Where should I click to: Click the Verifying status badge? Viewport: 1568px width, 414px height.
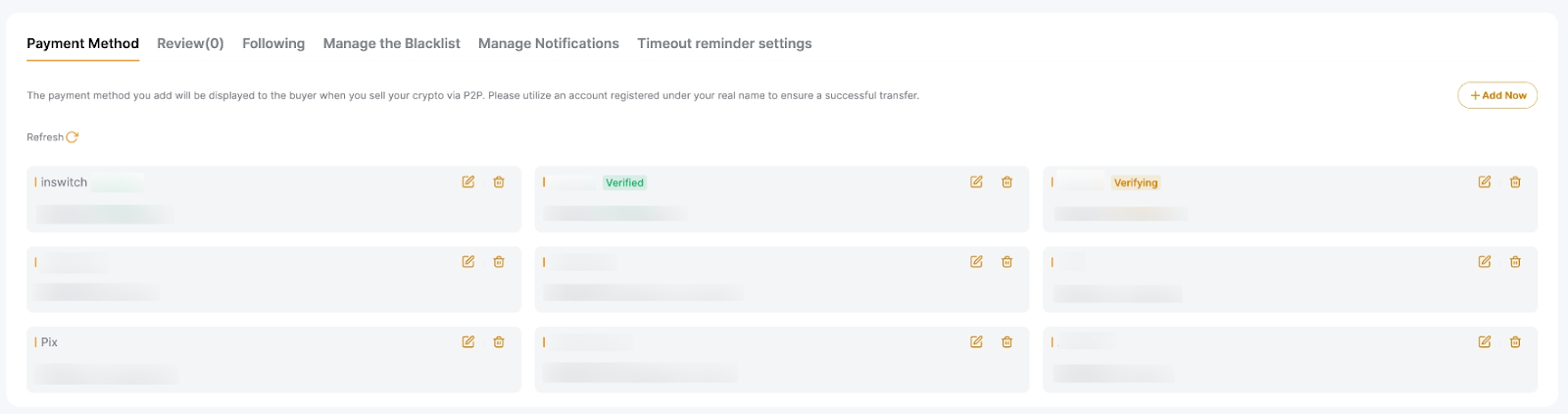coord(1136,183)
